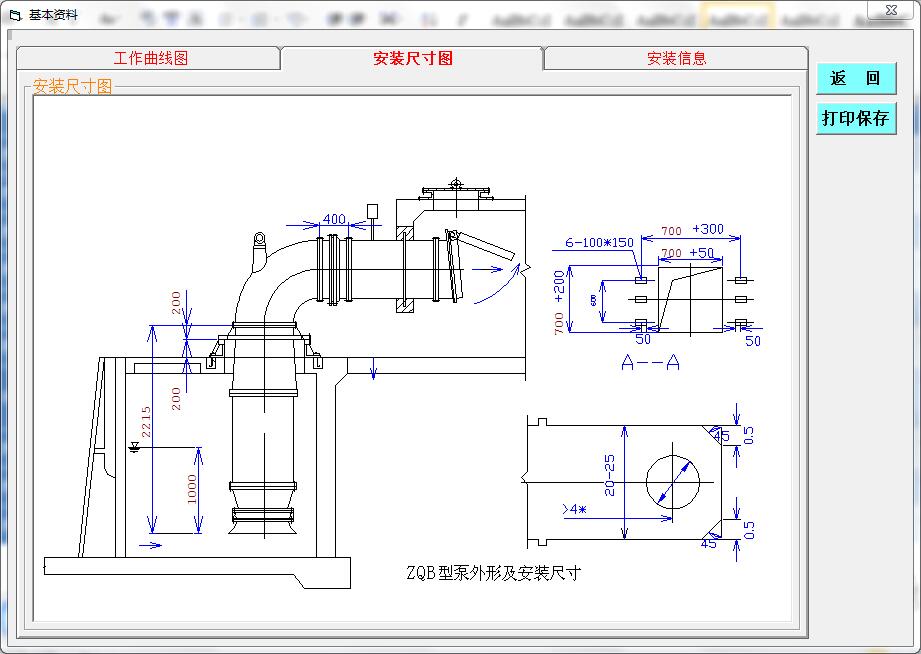
Task: Click the +300 dimension text
Action: coord(708,229)
